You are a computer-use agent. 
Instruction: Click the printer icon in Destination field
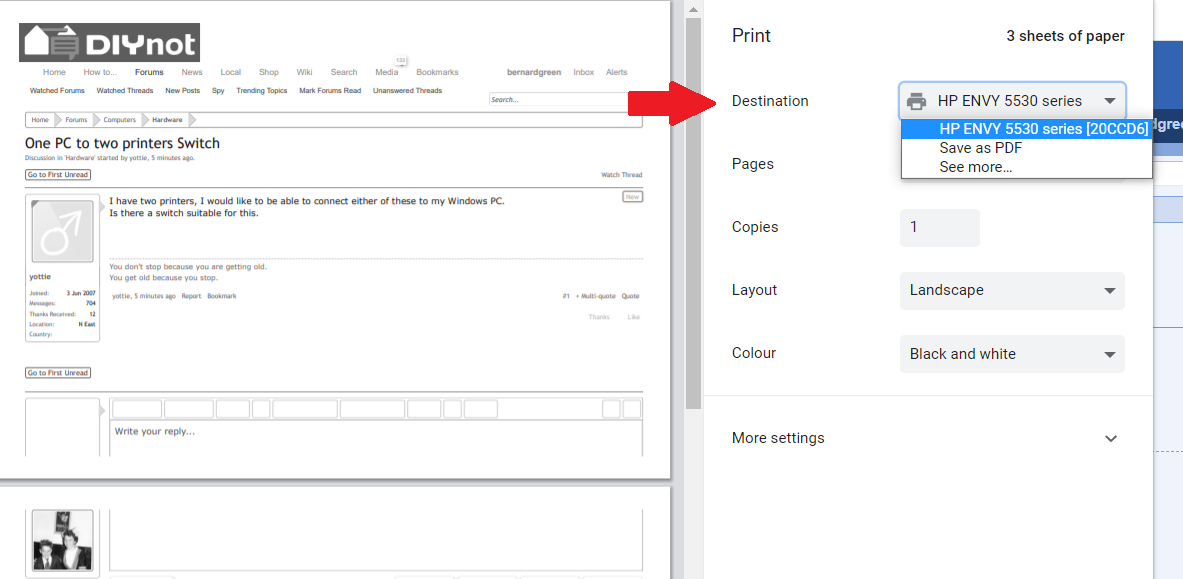(x=916, y=101)
